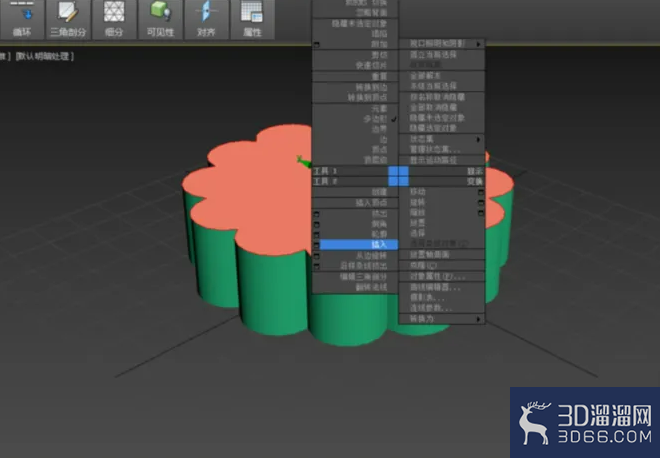Open settings box beside 附加

[x=317, y=44]
